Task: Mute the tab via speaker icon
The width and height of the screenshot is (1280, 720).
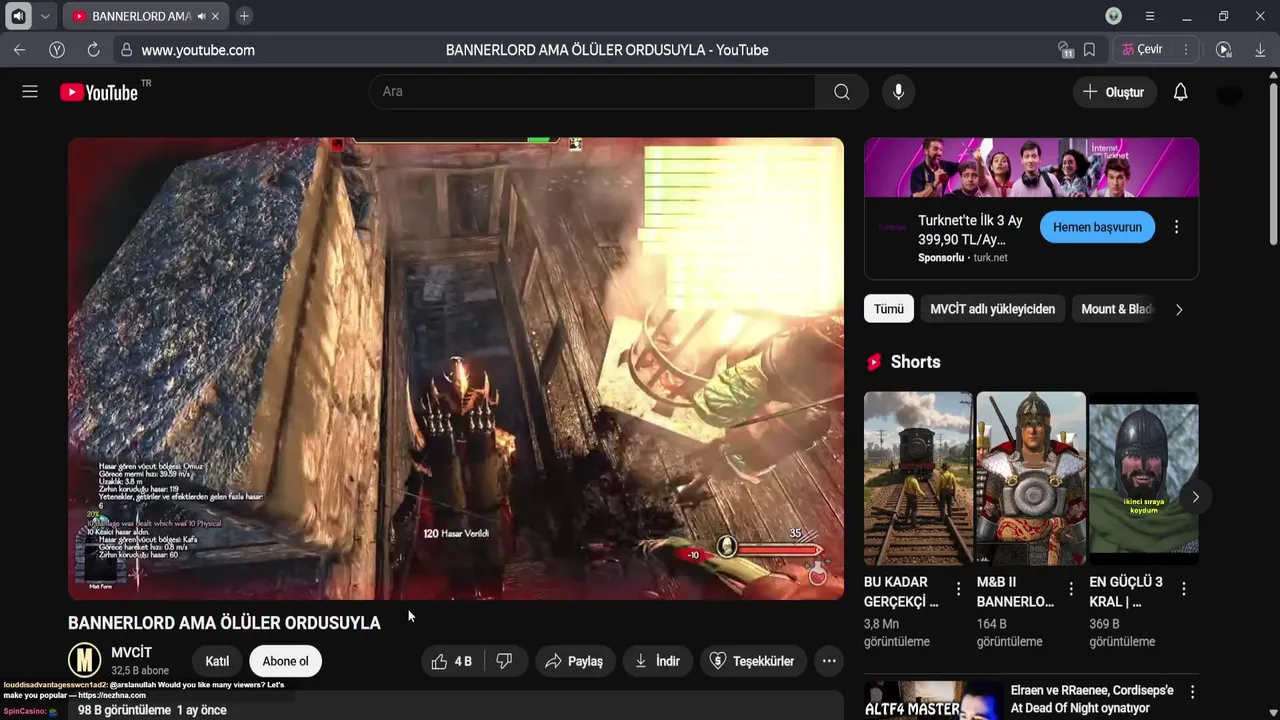Action: pos(201,16)
